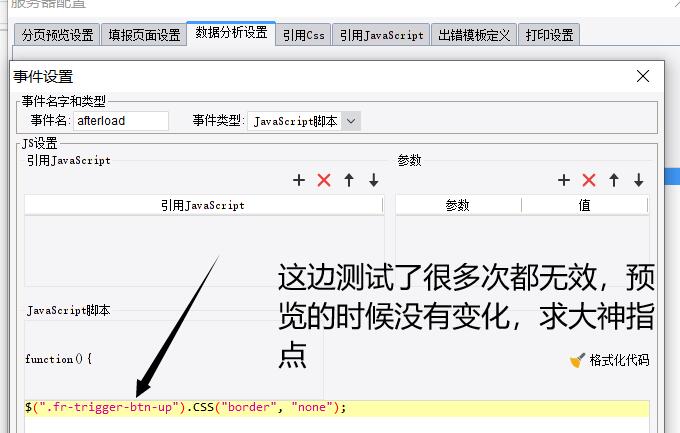
Task: Select the 数据分析设置 tab
Action: point(231,33)
